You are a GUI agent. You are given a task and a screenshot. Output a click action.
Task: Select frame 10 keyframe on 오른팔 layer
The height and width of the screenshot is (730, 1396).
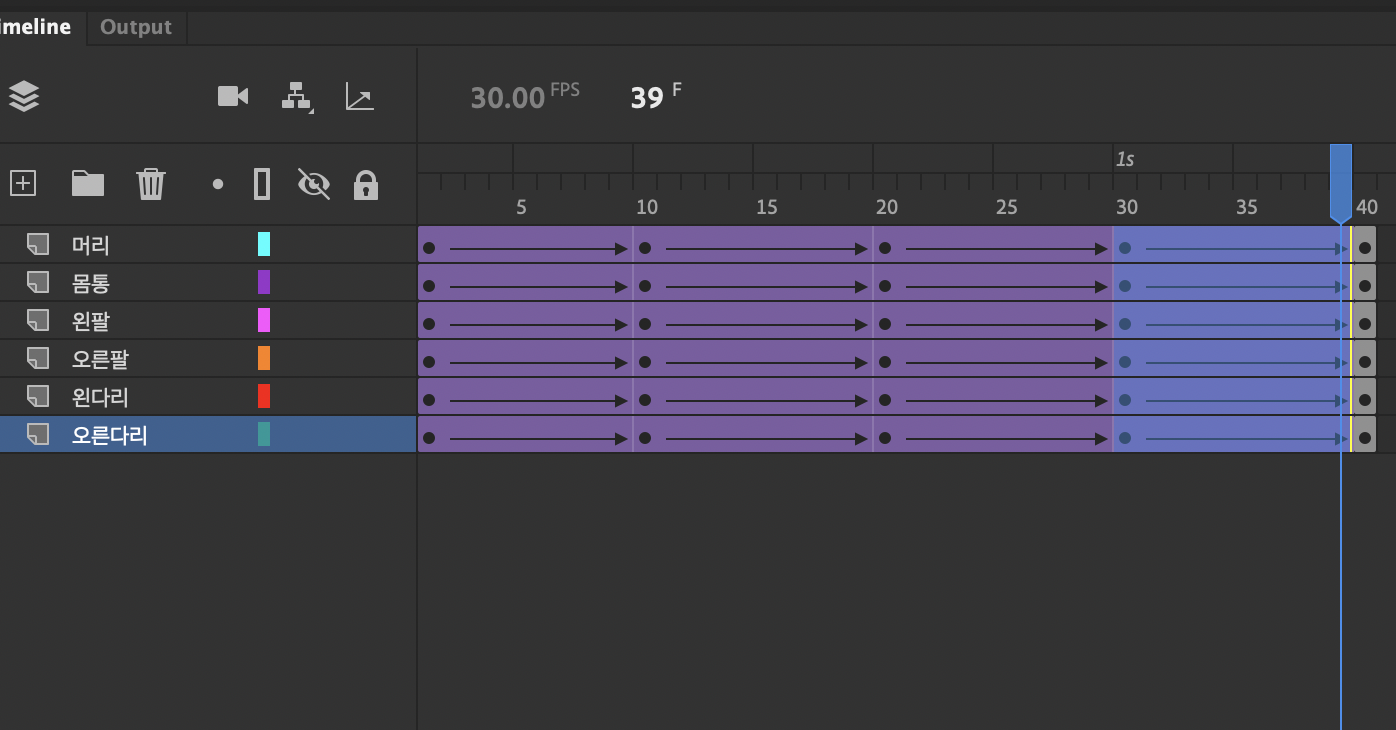[645, 362]
